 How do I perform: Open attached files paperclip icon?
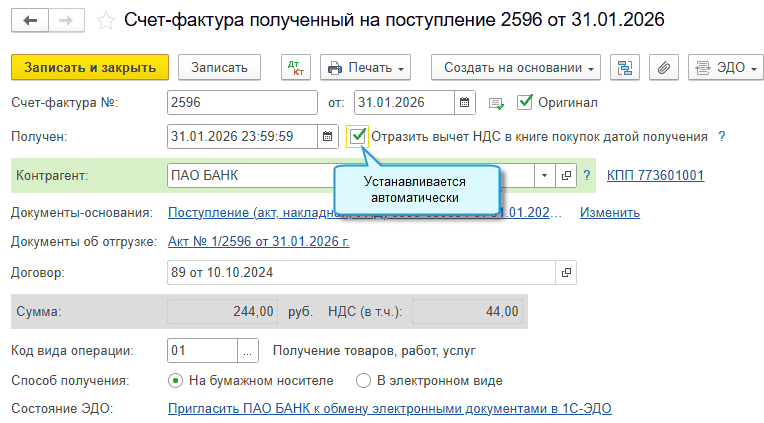[x=664, y=67]
